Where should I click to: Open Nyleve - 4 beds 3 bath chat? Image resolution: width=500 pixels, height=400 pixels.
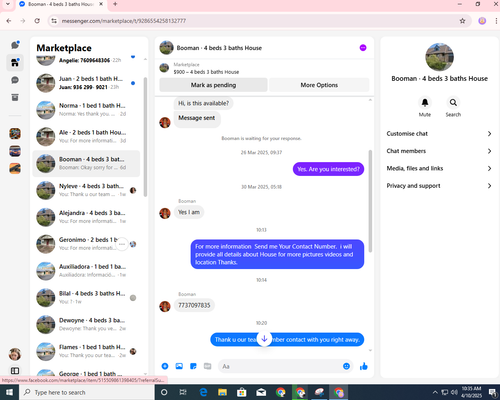point(86,190)
